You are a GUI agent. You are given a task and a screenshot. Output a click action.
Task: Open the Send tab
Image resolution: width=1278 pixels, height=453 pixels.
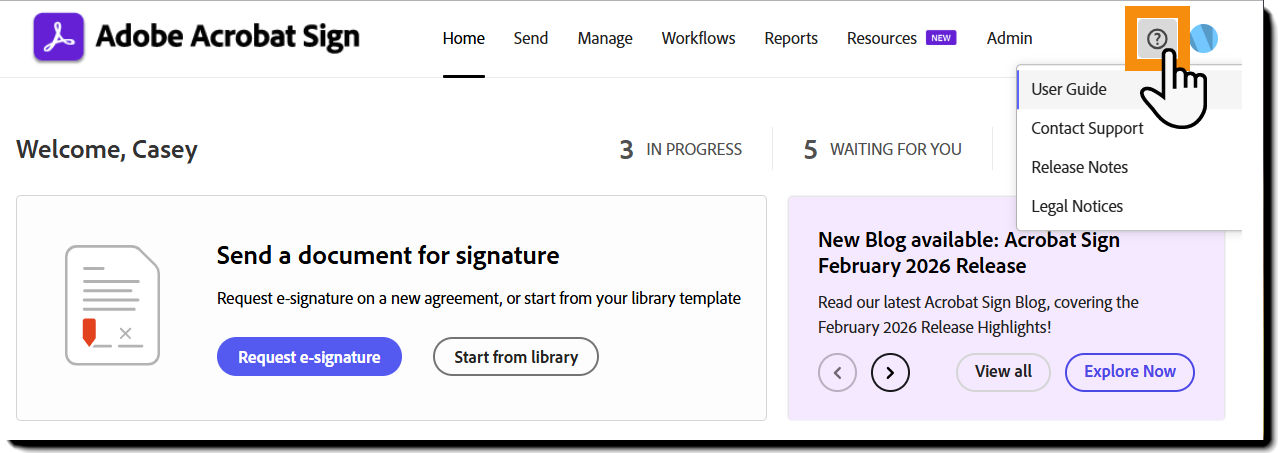(531, 39)
